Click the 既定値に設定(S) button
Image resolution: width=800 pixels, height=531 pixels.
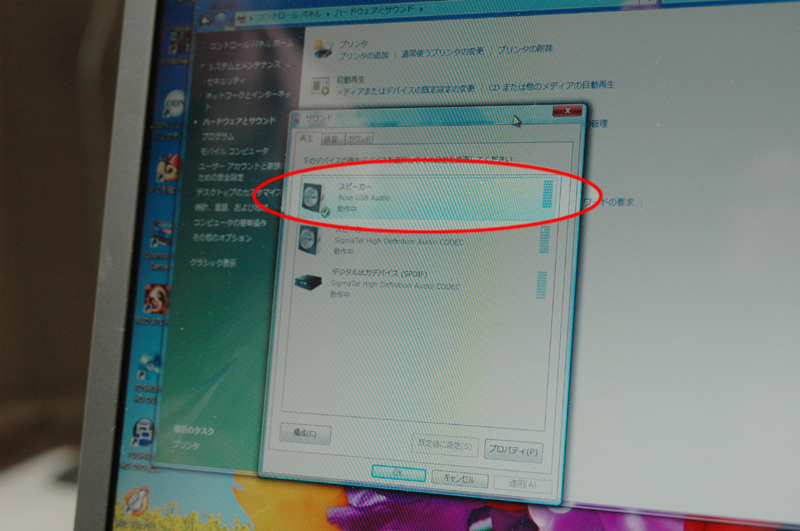pos(445,445)
